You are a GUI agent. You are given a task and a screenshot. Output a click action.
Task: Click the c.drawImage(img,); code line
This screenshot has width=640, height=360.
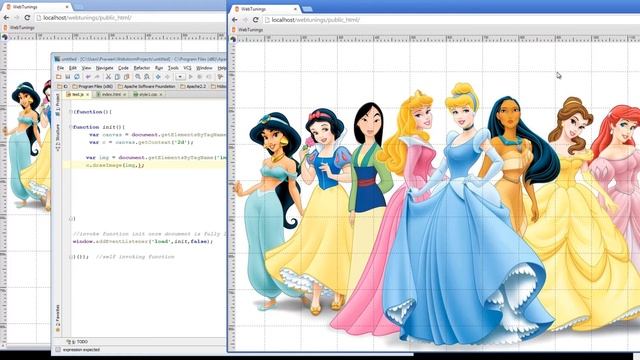115,165
